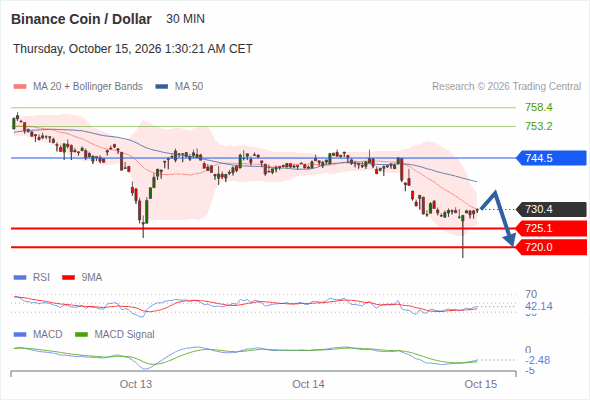
Task: Click the MACD legend label
Action: point(47,335)
